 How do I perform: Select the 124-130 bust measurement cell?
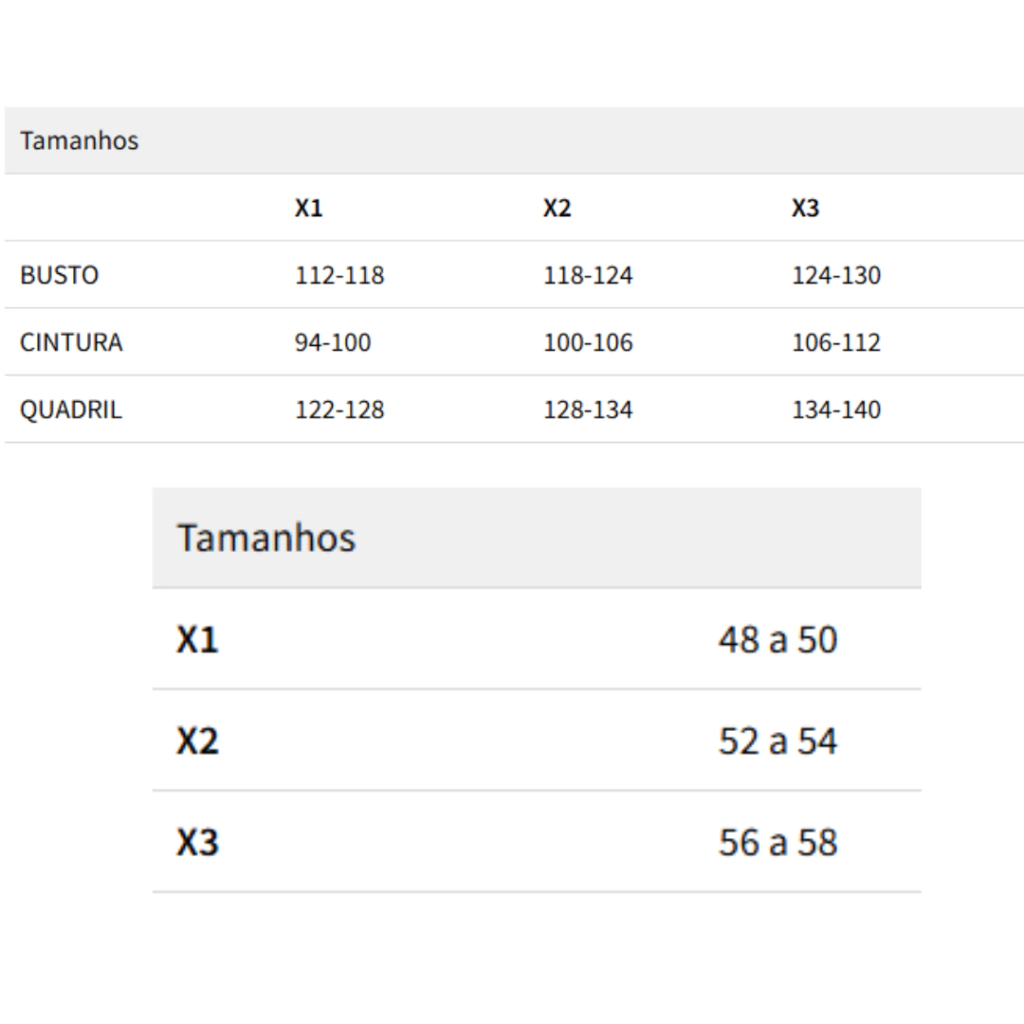point(837,275)
